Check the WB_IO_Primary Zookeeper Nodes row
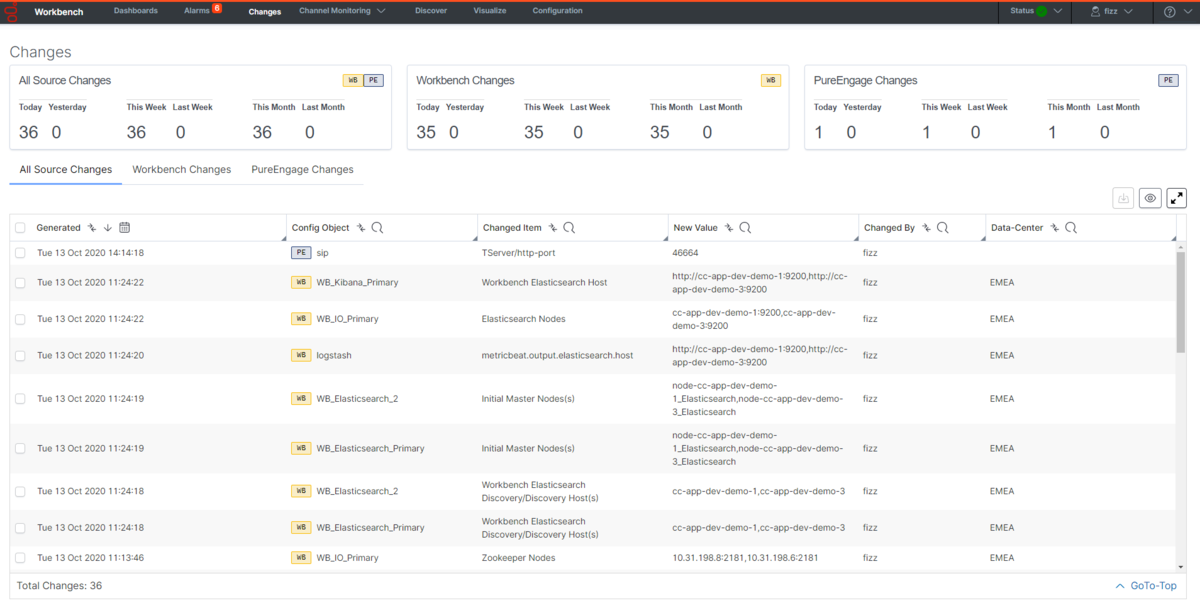 (x=21, y=558)
